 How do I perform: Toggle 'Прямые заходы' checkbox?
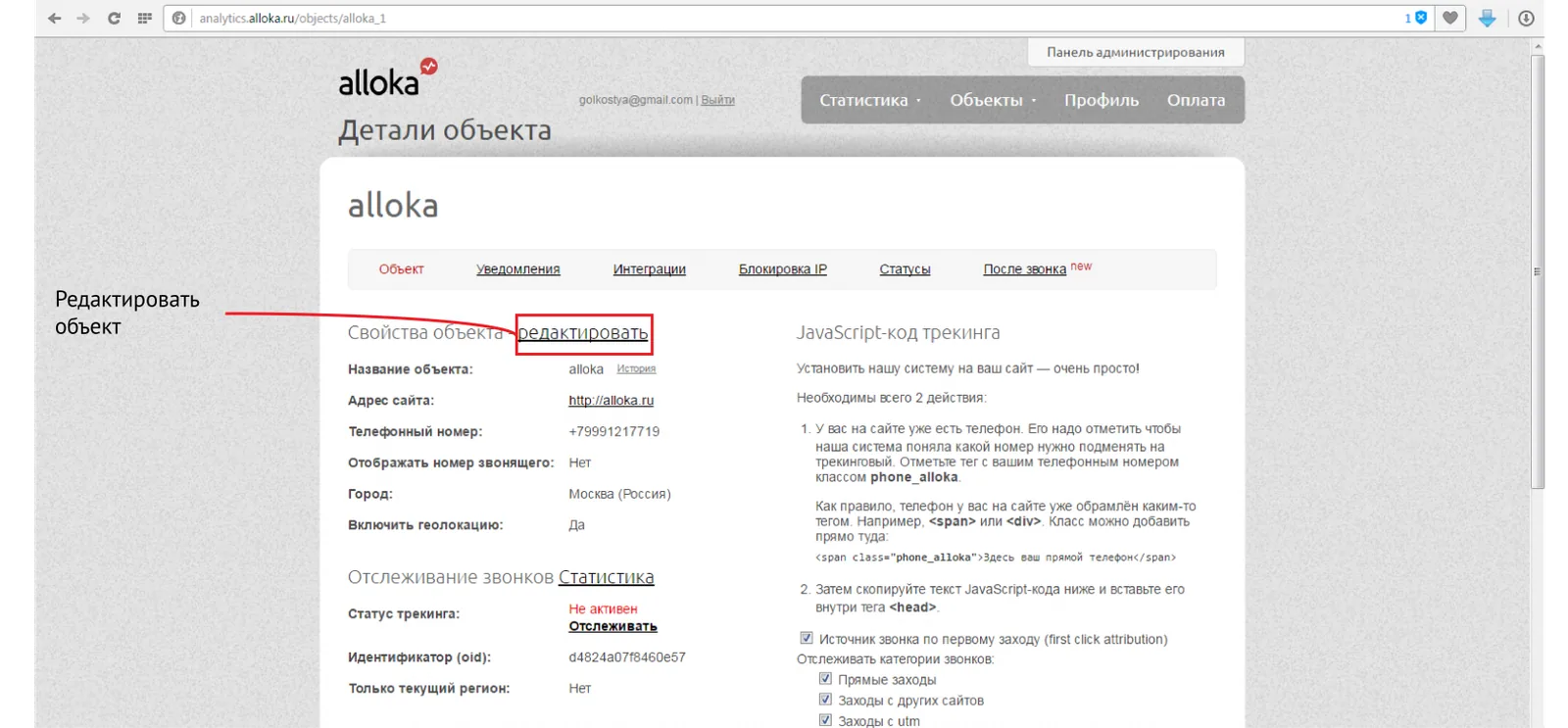pyautogui.click(x=825, y=678)
